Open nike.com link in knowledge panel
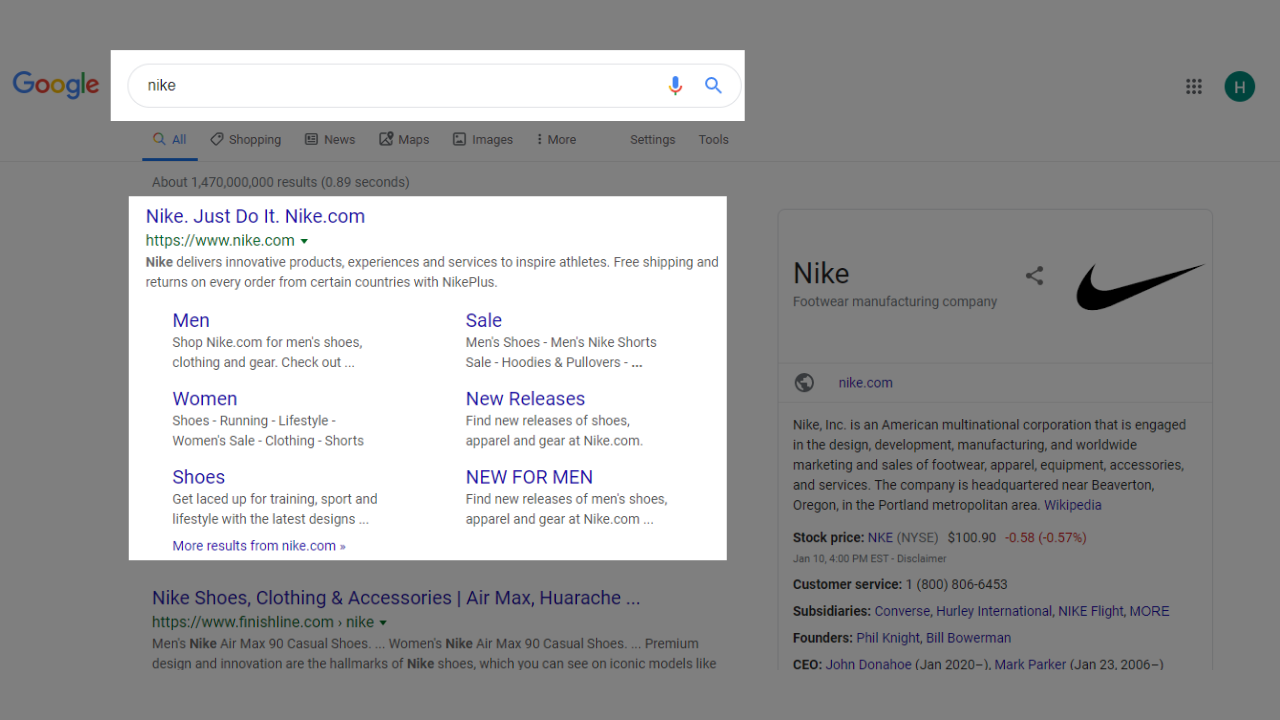 866,383
